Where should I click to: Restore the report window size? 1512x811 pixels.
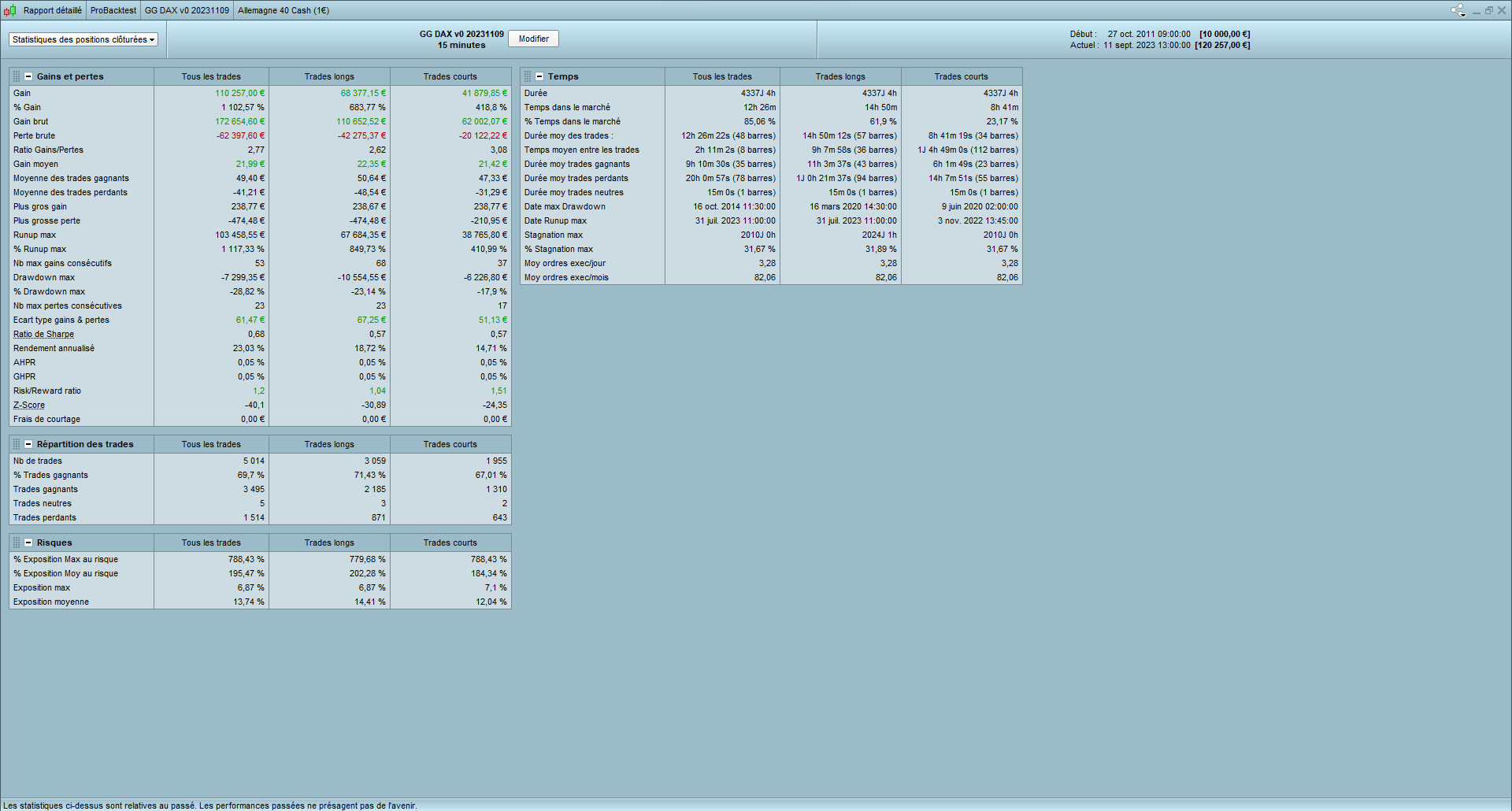coord(1489,10)
